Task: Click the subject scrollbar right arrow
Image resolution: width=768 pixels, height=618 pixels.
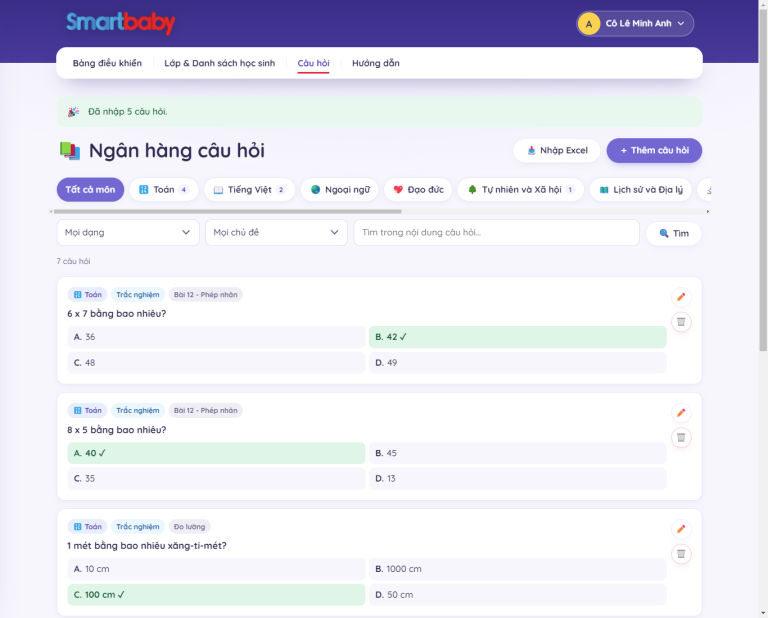Action: pyautogui.click(x=708, y=212)
